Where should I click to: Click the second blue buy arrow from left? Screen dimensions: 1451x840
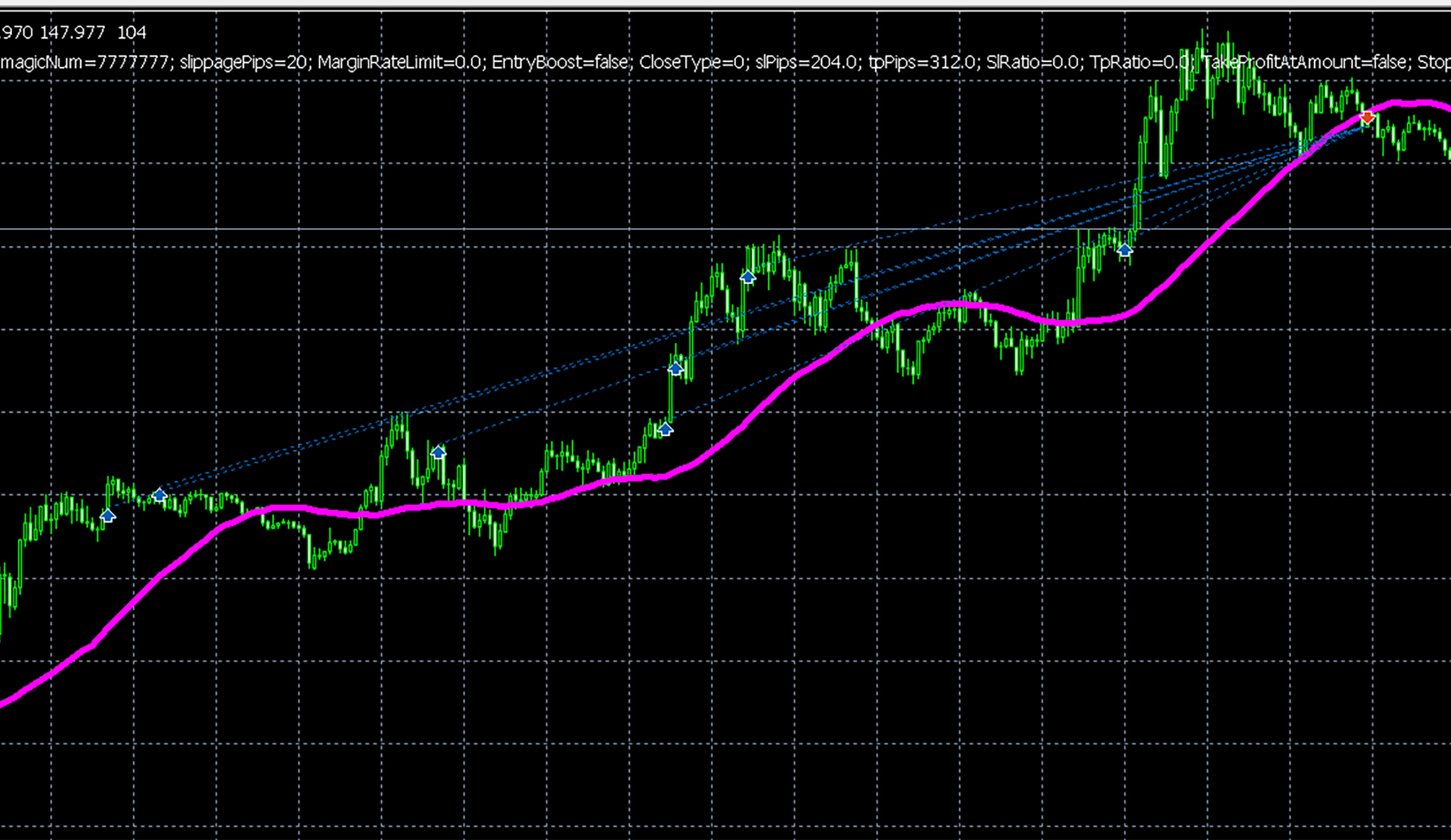pyautogui.click(x=160, y=495)
